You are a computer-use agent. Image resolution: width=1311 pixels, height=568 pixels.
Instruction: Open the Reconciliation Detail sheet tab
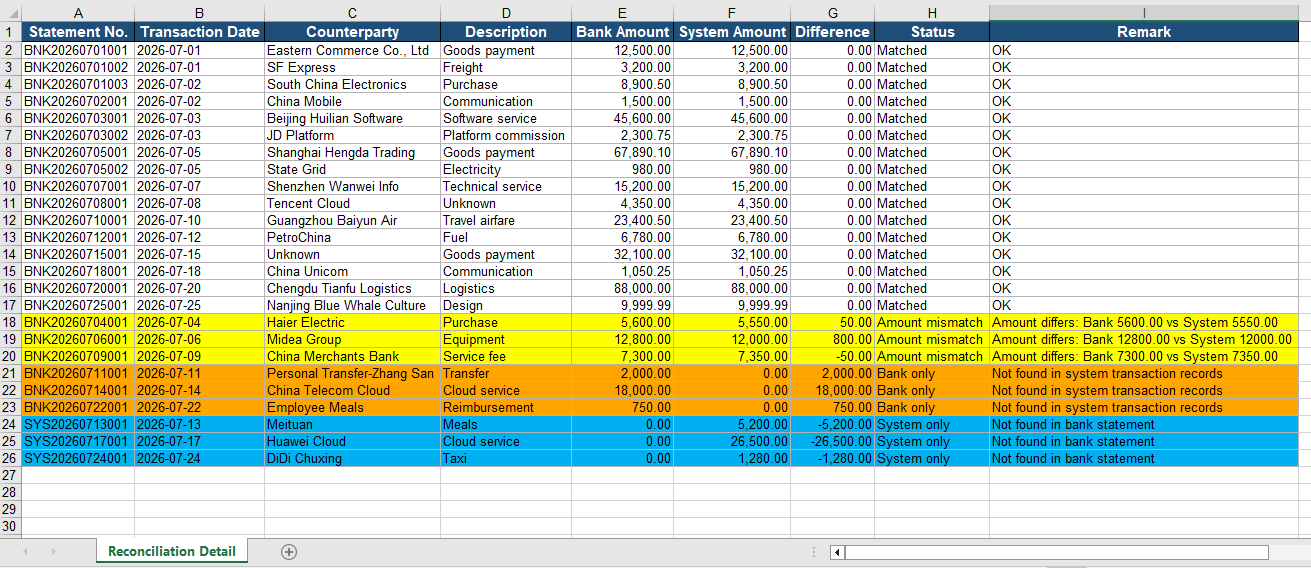(172, 551)
